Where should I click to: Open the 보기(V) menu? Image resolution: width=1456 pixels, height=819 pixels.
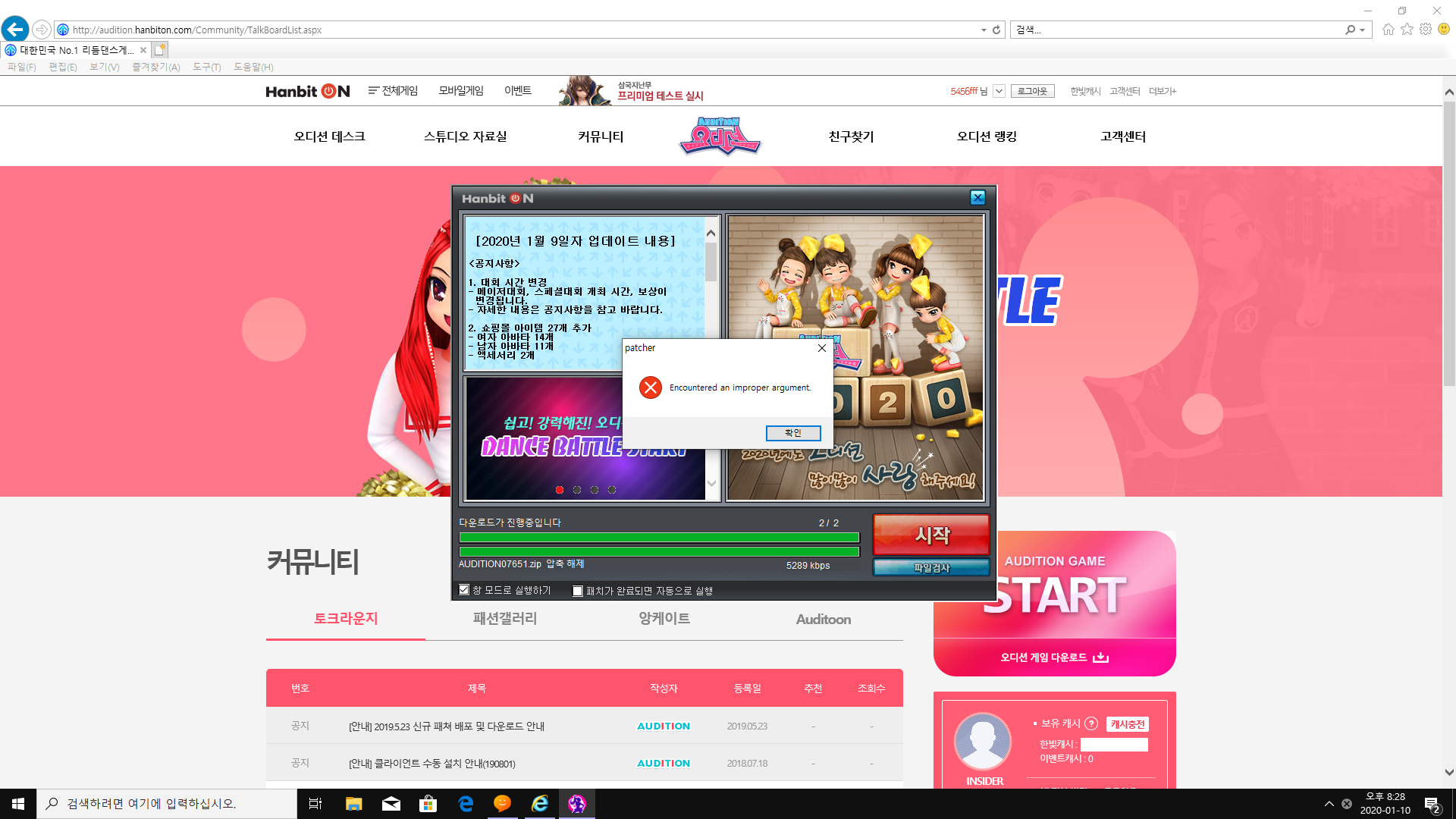click(x=105, y=67)
